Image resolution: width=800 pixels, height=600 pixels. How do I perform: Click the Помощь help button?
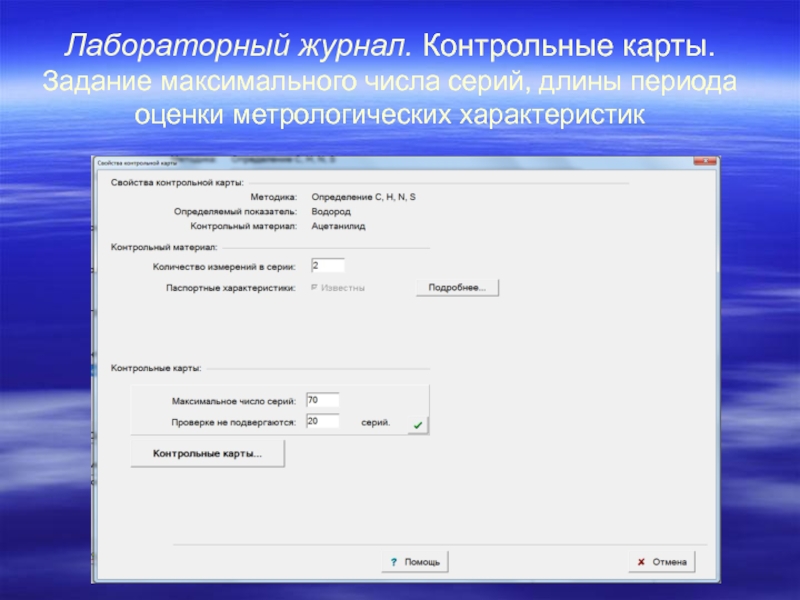pos(415,562)
